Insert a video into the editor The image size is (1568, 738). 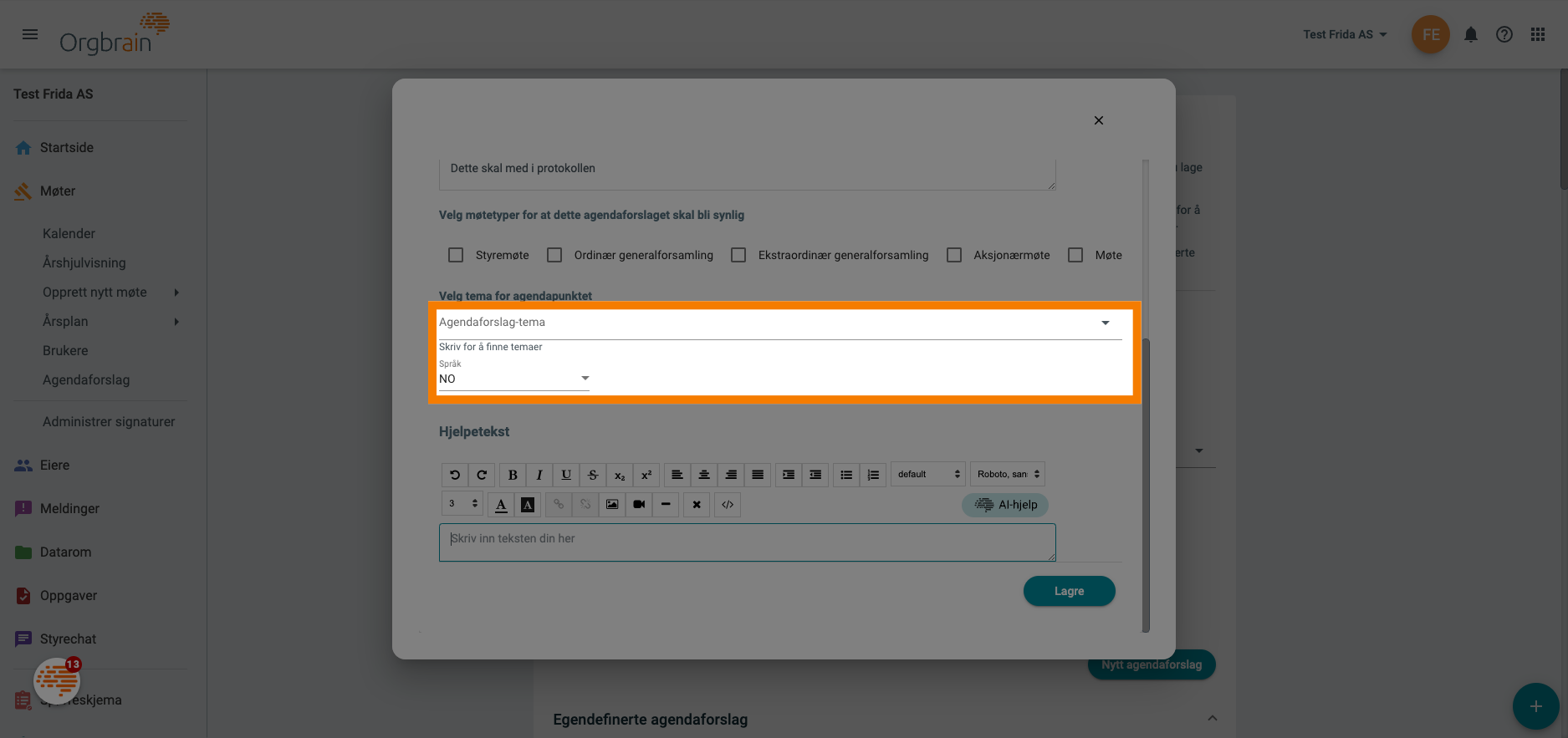(639, 505)
